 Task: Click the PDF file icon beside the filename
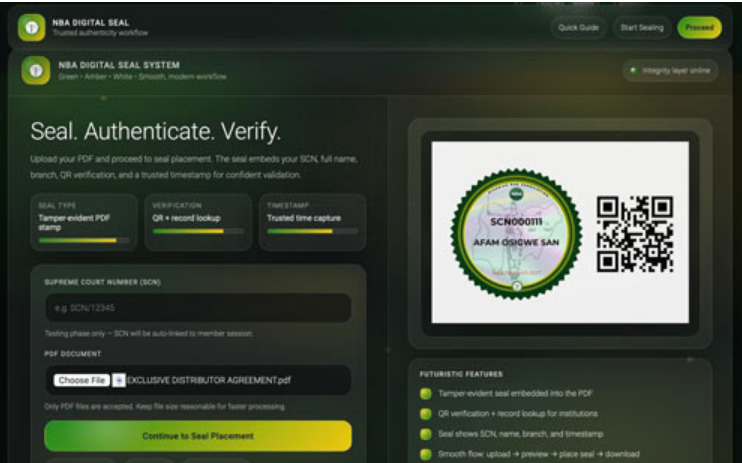pos(118,380)
